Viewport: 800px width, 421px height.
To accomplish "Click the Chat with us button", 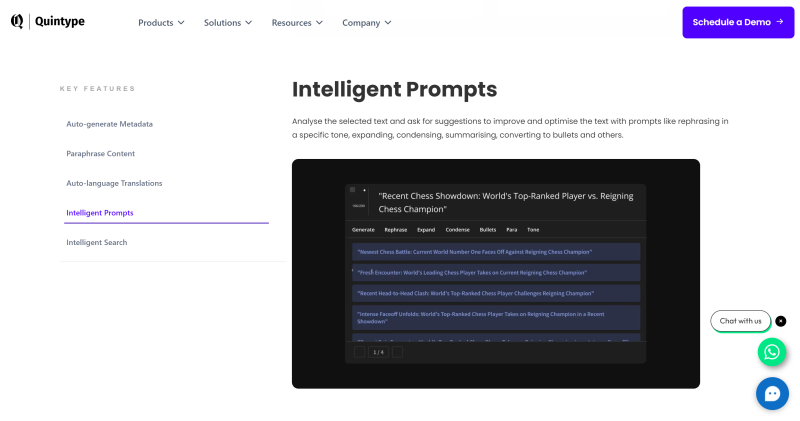I will pyautogui.click(x=740, y=321).
